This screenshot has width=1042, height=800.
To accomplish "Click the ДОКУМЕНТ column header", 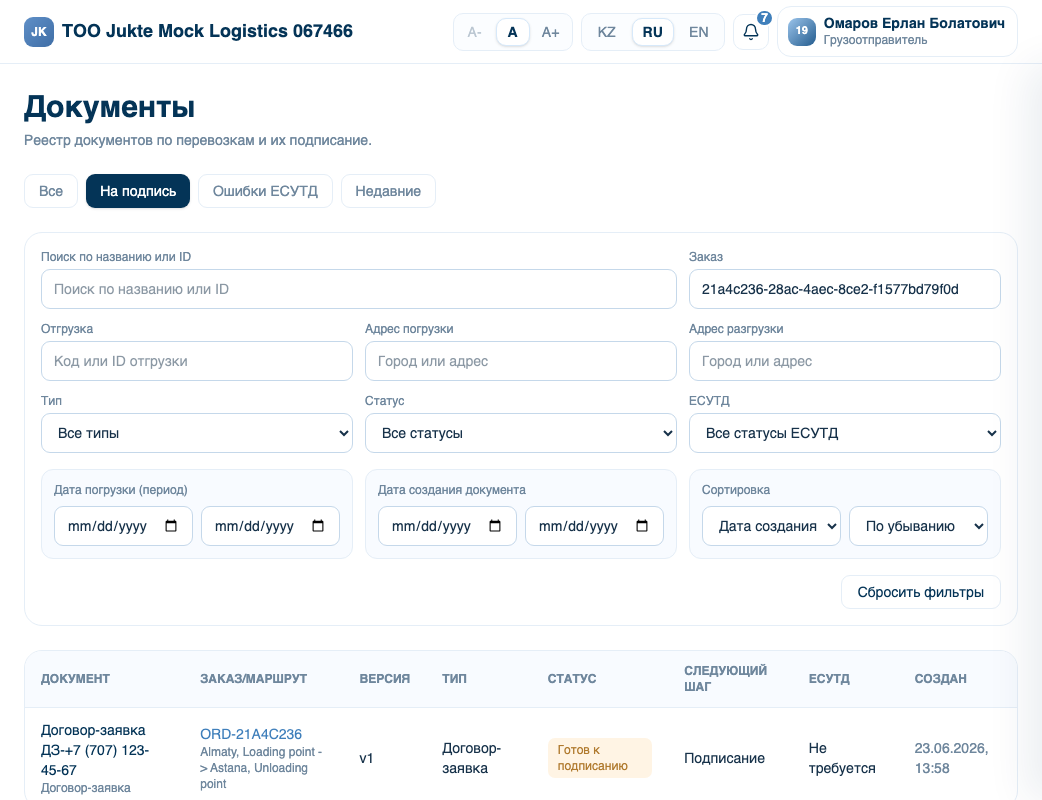I will [75, 678].
